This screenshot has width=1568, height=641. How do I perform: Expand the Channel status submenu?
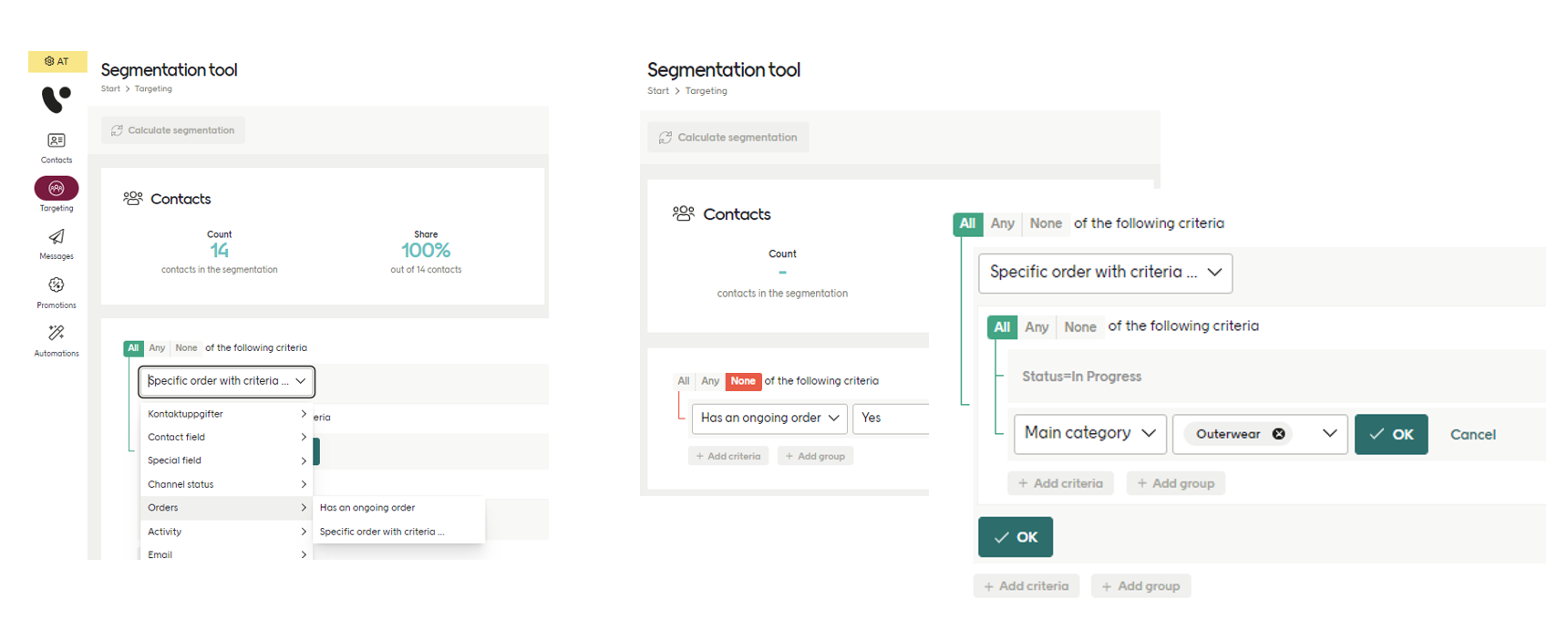pyautogui.click(x=226, y=484)
